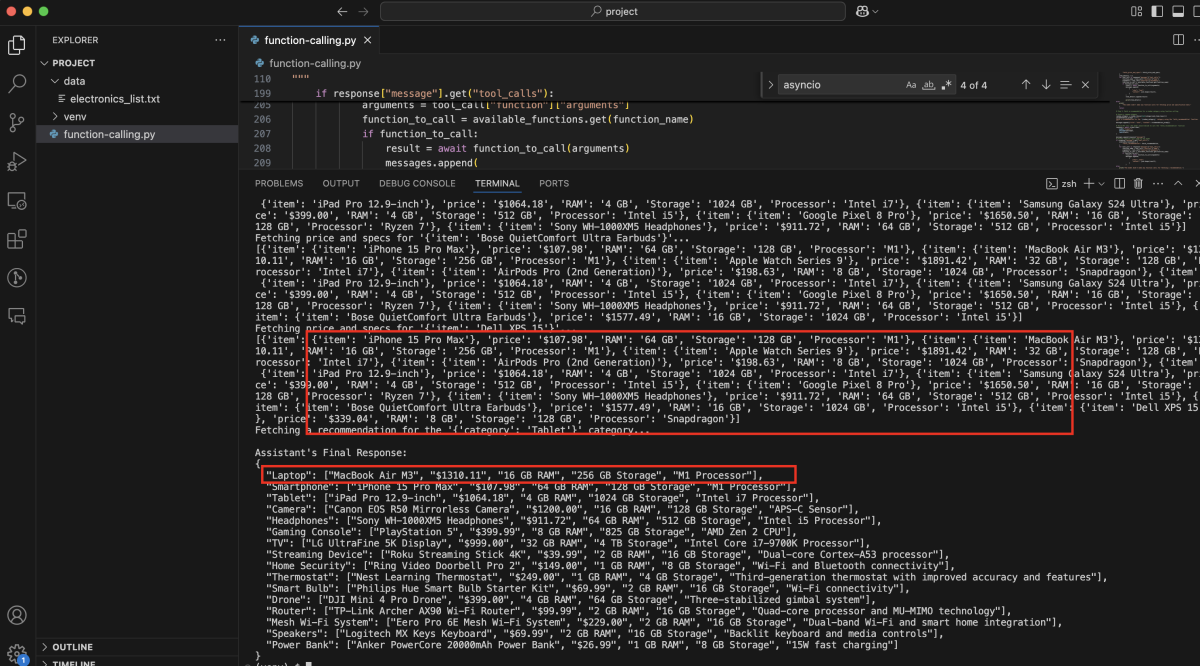
Task: Toggle Use Regular Expression in find widget
Action: click(946, 85)
